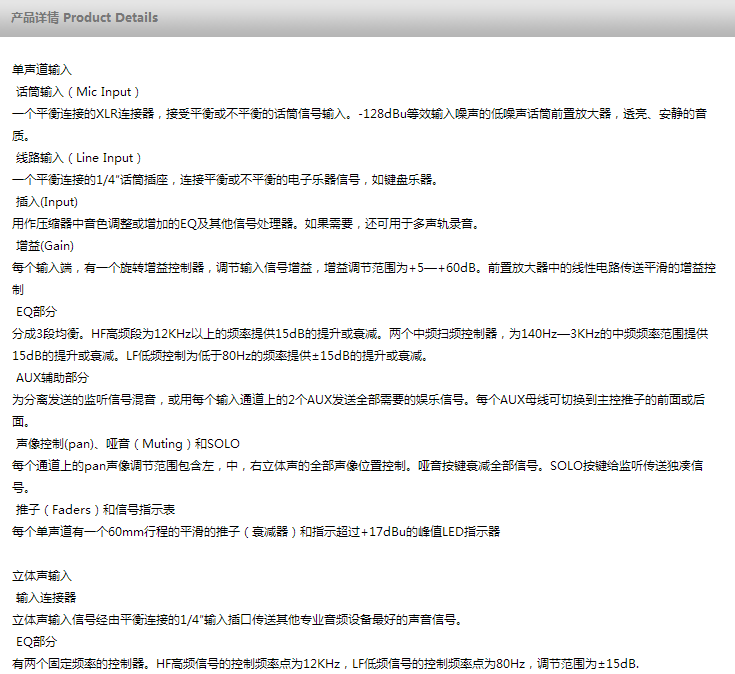Click the 推子 (Faders) 和信号指示表 heading

pyautogui.click(x=96, y=509)
